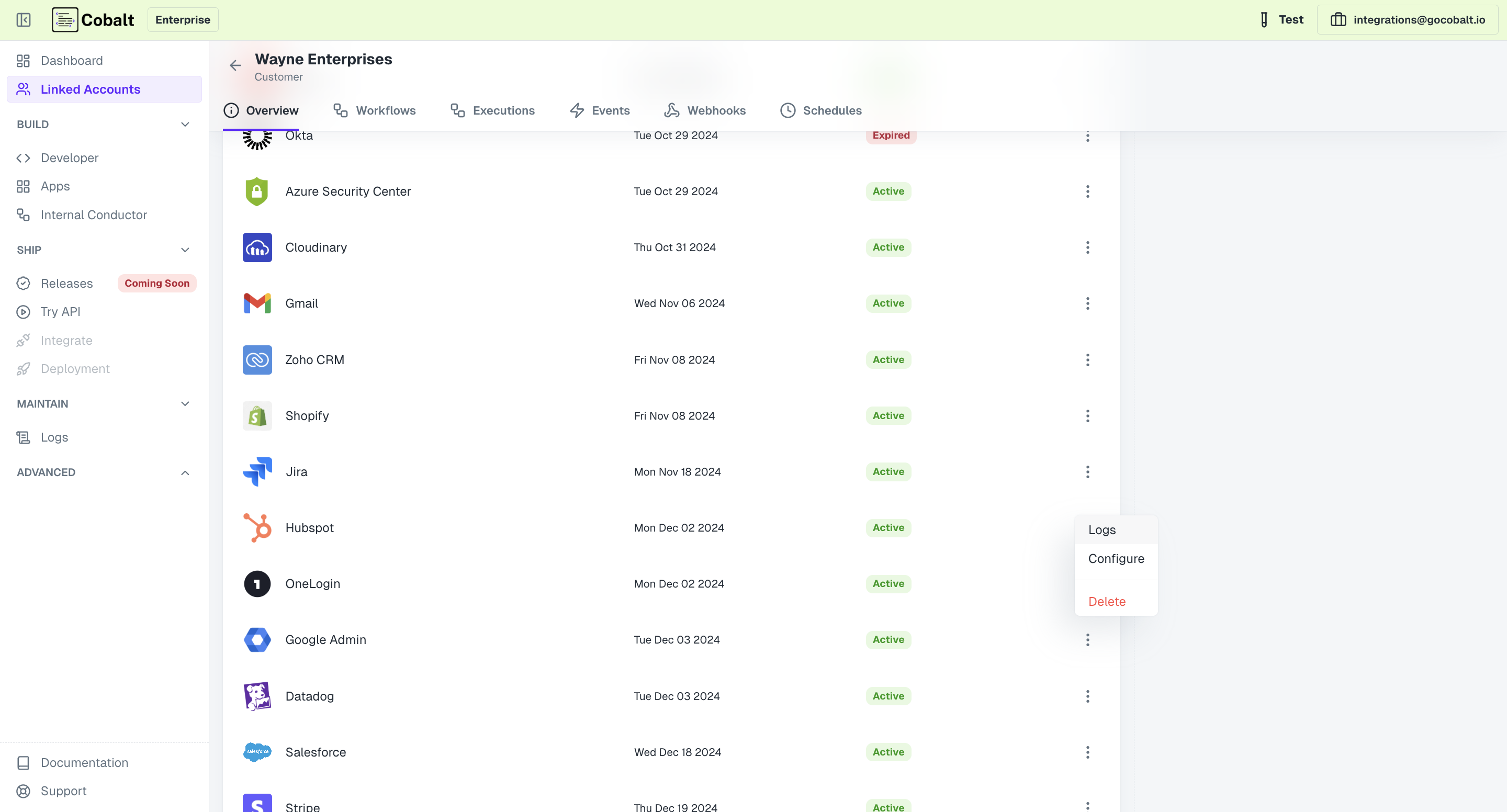The height and width of the screenshot is (812, 1507).
Task: Expand the SHIP section
Action: 185,250
